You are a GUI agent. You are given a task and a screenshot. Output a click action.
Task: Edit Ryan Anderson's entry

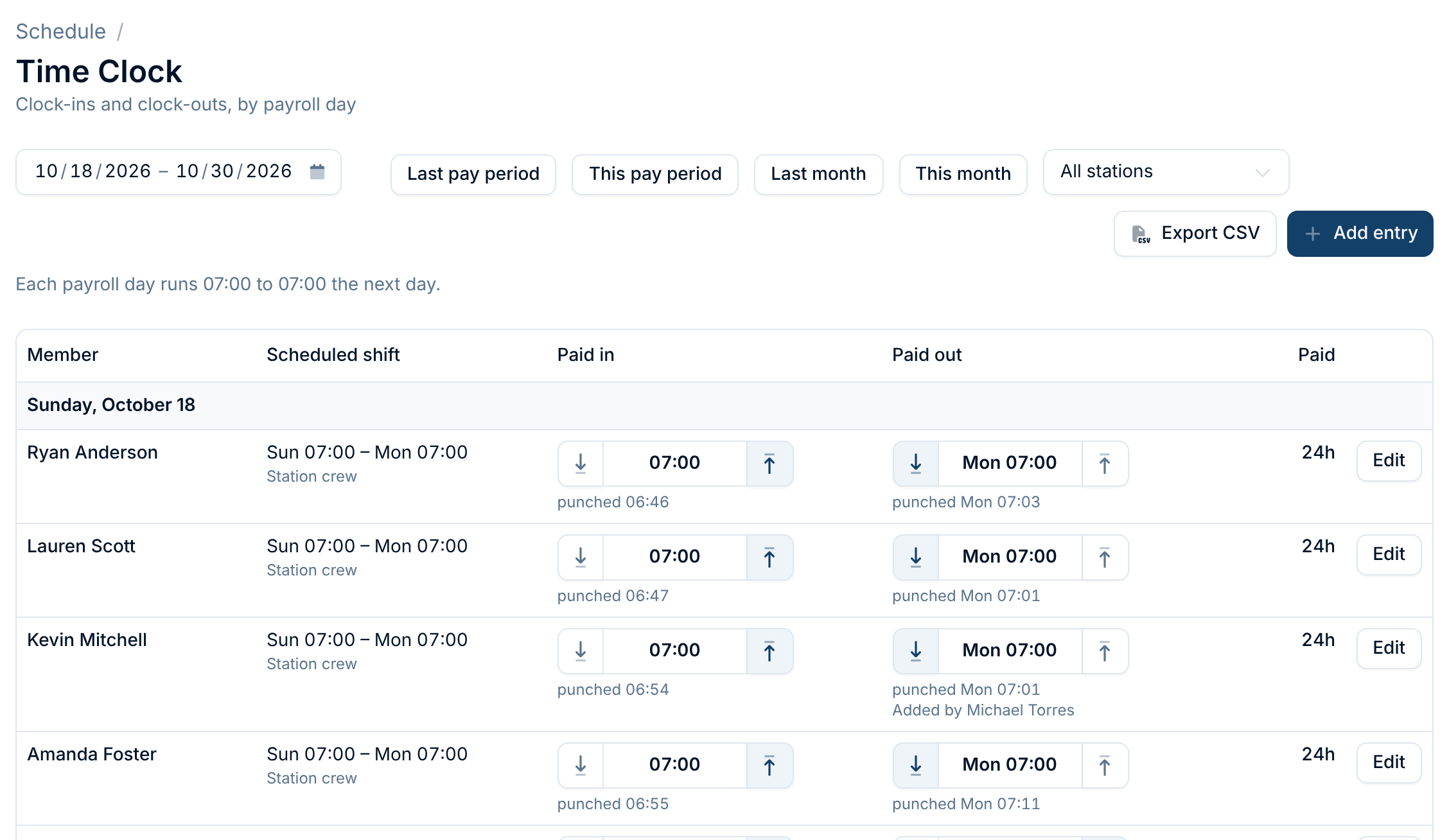(x=1389, y=460)
